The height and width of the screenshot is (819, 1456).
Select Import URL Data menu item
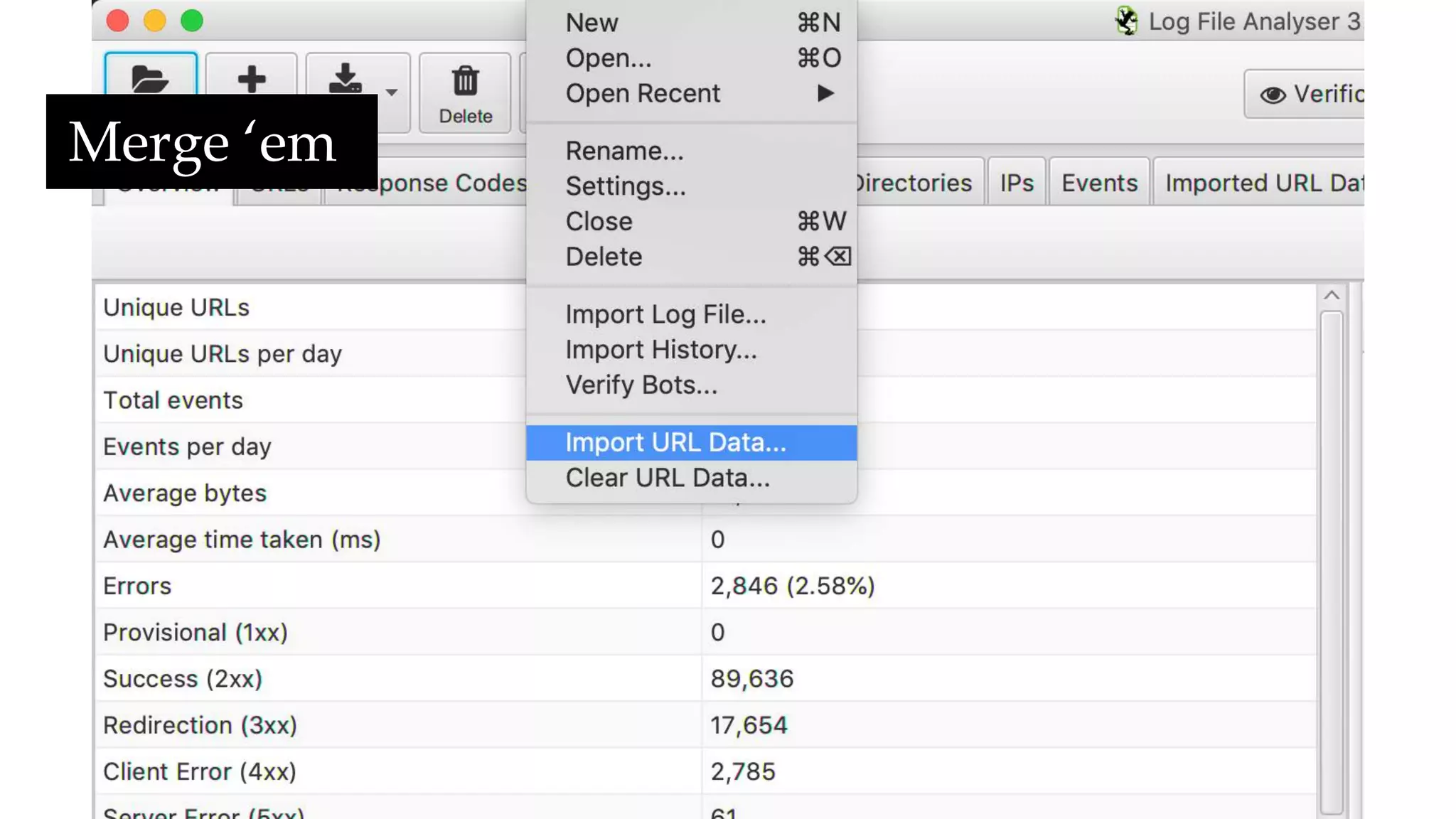(x=675, y=443)
